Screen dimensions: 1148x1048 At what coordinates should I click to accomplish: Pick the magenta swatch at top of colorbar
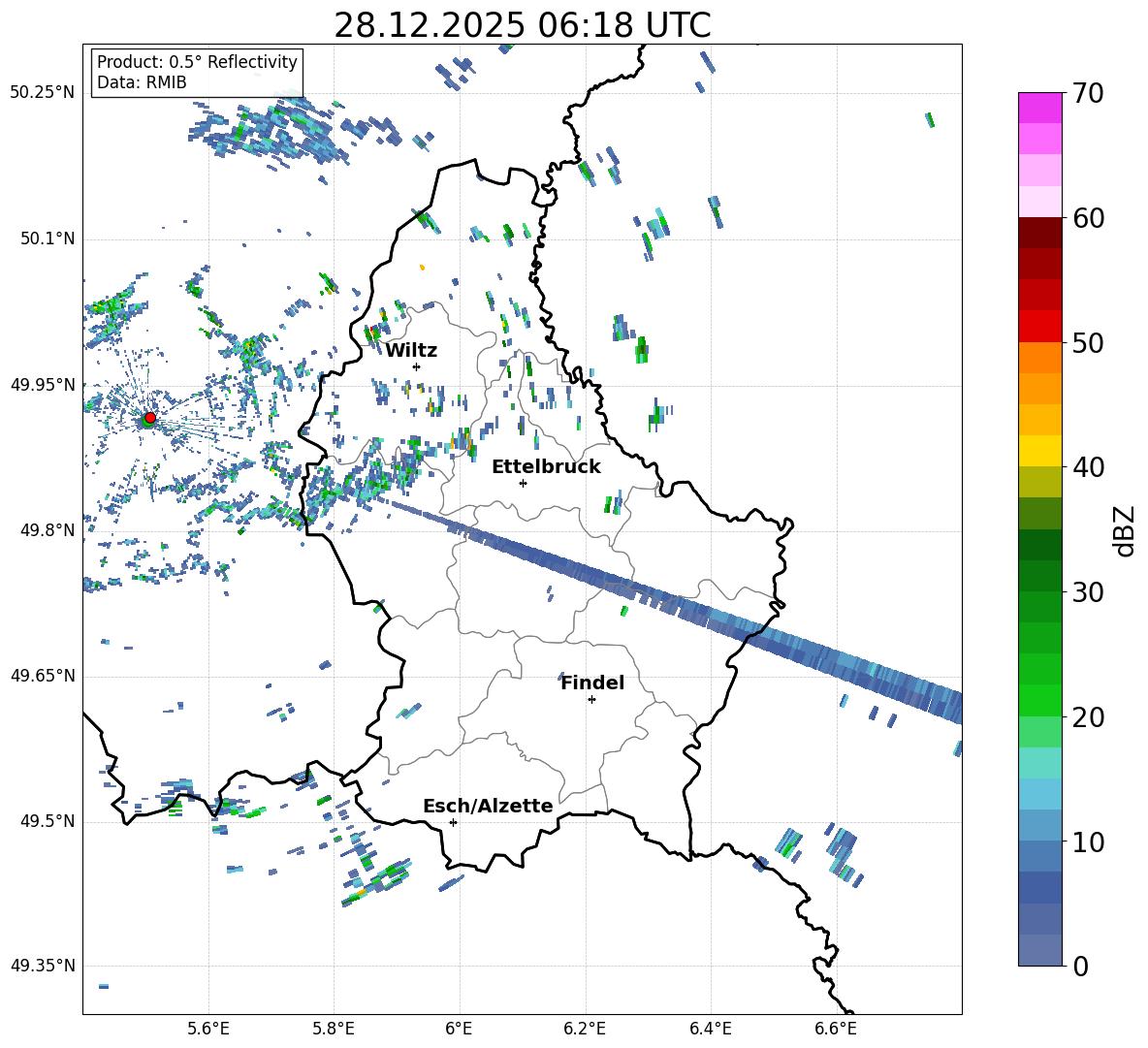coord(1040,108)
